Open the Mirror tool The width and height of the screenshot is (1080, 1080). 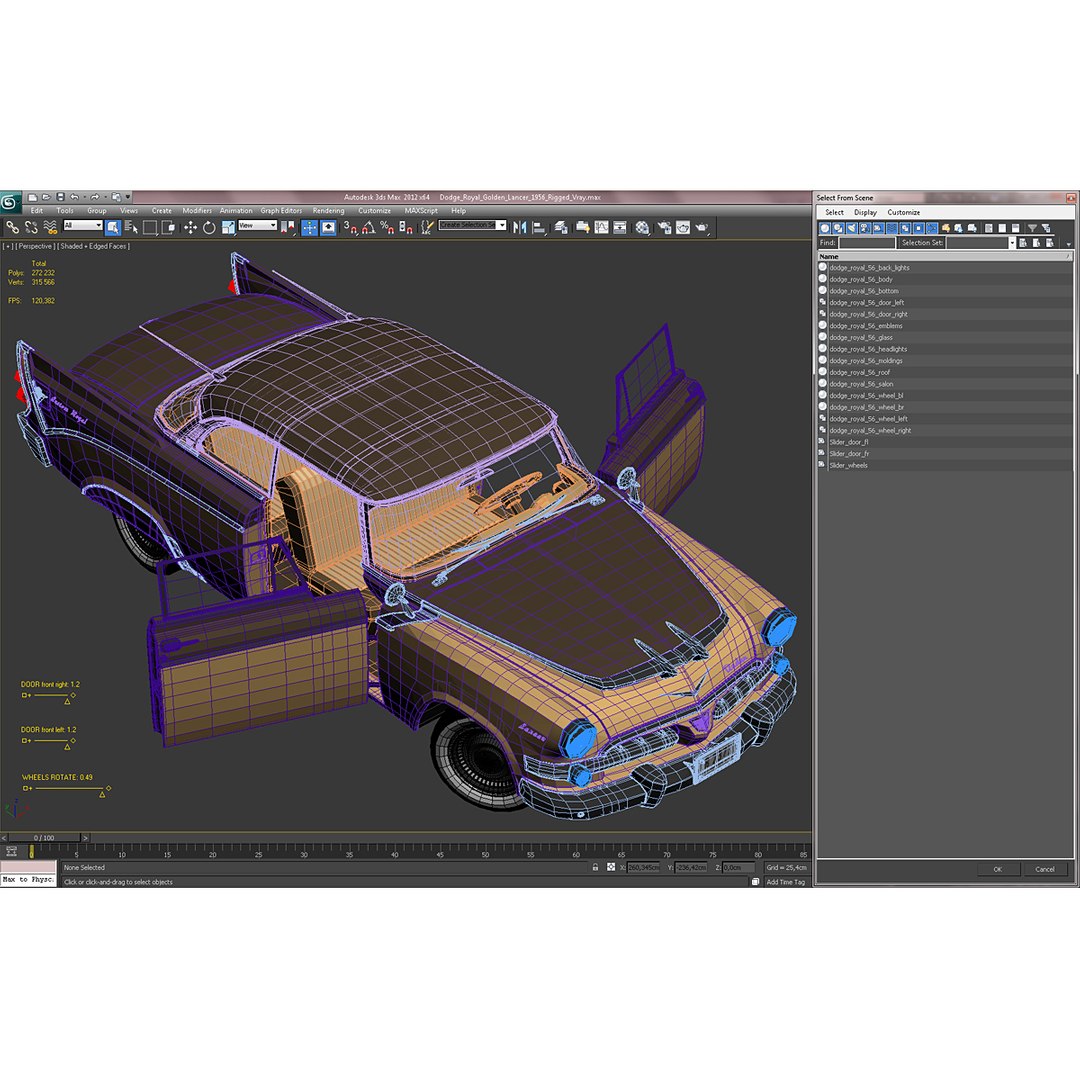tap(519, 227)
